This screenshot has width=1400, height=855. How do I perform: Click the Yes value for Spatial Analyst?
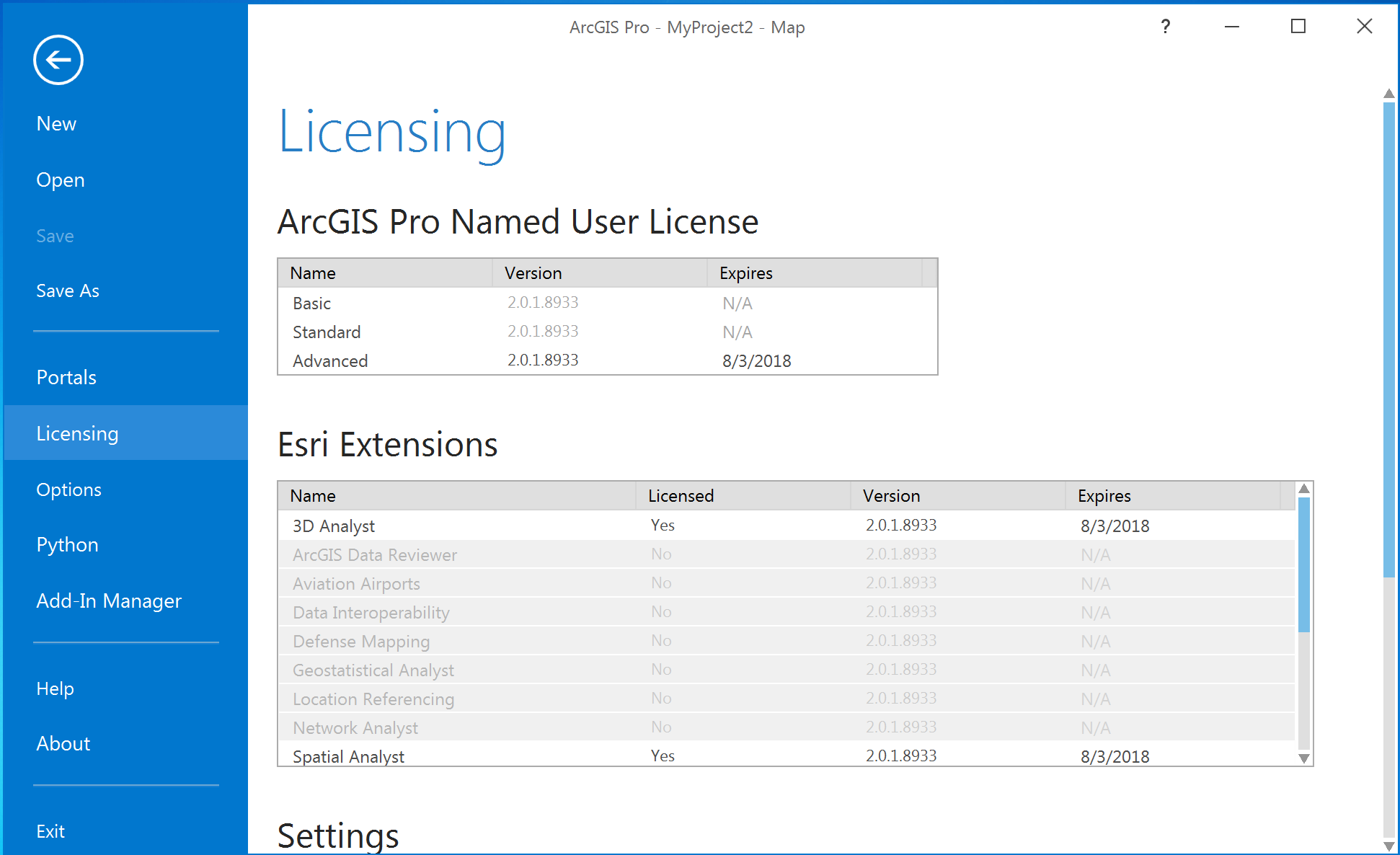click(x=663, y=756)
